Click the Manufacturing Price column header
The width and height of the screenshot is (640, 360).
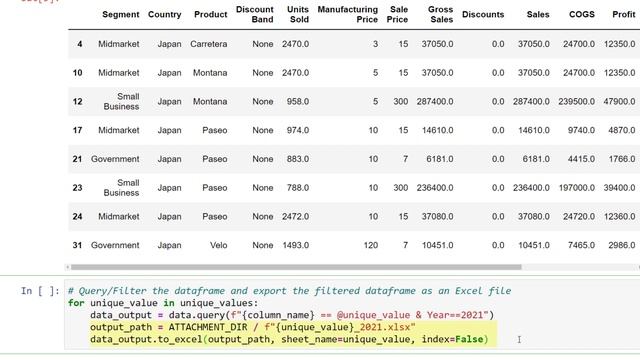tap(348, 14)
